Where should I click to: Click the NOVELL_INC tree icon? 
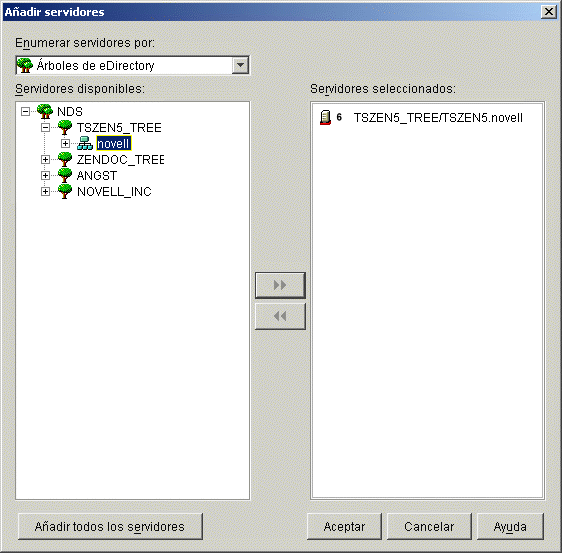click(65, 192)
